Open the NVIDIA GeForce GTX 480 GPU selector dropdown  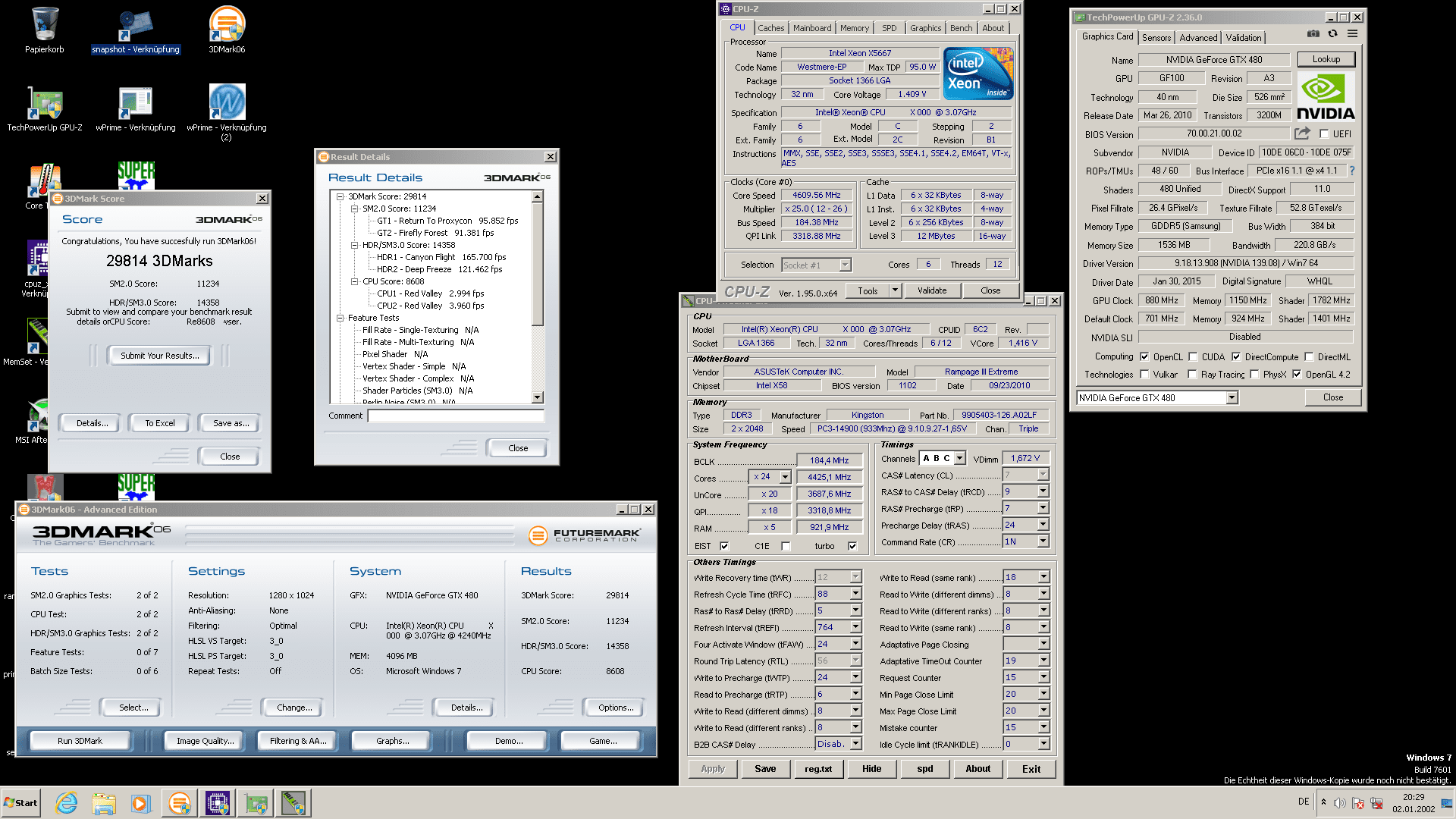(1232, 397)
